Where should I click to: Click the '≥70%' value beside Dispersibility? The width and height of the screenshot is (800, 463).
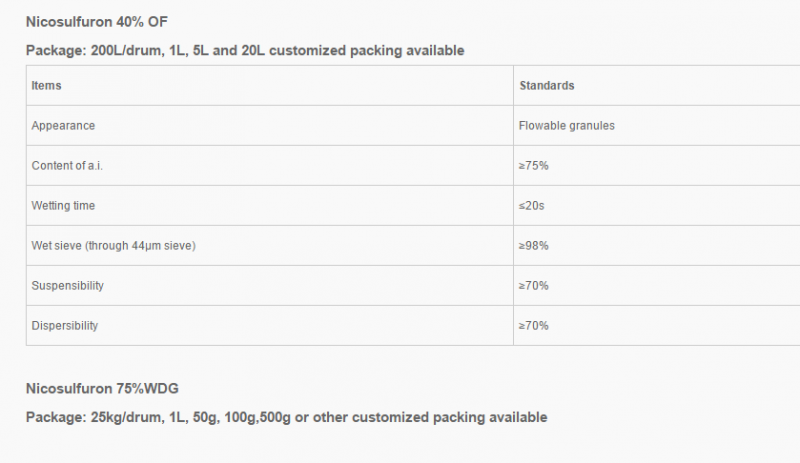(x=534, y=326)
